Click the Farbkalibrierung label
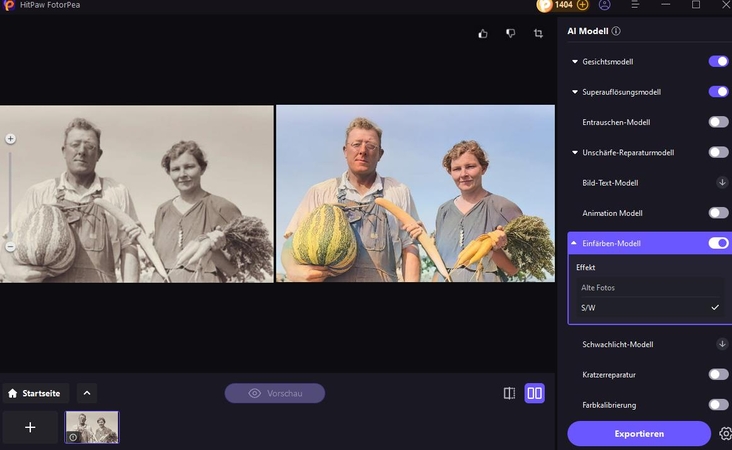Viewport: 732px width, 450px height. (609, 405)
